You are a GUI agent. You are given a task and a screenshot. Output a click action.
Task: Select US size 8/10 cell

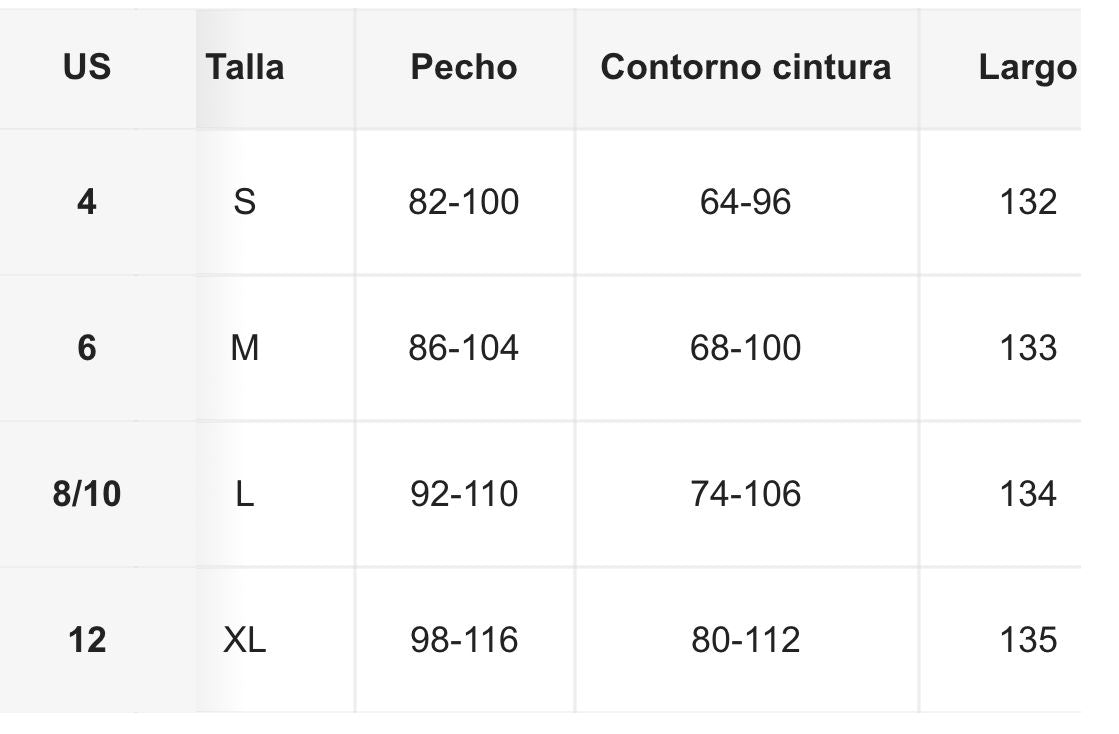87,494
